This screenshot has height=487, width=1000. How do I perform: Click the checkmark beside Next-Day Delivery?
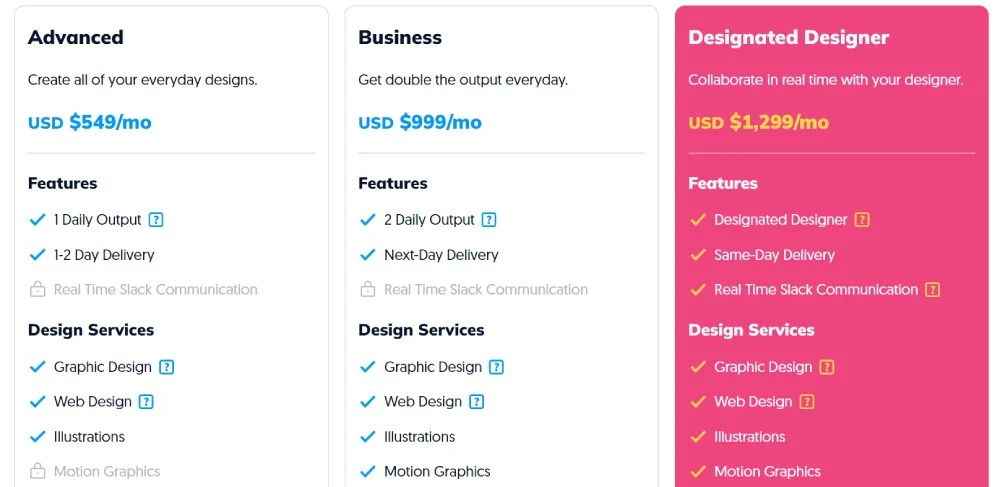pyautogui.click(x=368, y=255)
